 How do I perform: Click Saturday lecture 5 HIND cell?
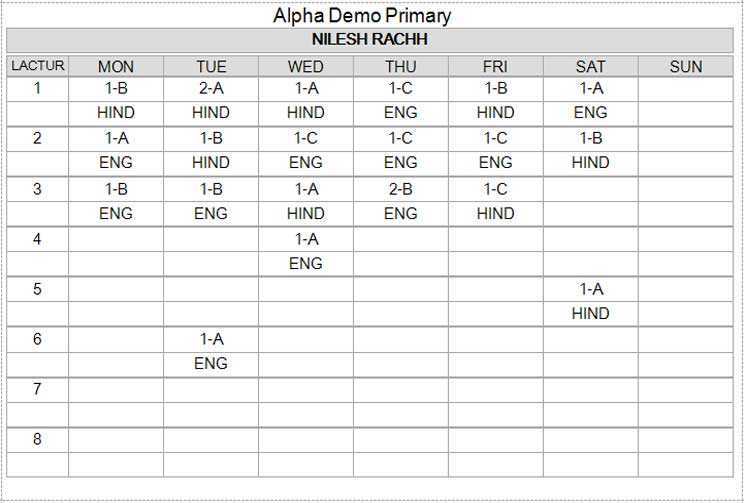(591, 313)
